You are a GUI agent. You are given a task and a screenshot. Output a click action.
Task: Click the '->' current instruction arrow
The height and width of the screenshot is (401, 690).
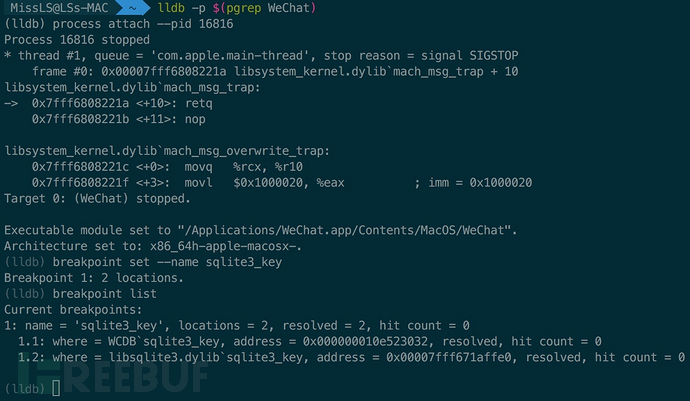tap(11, 103)
